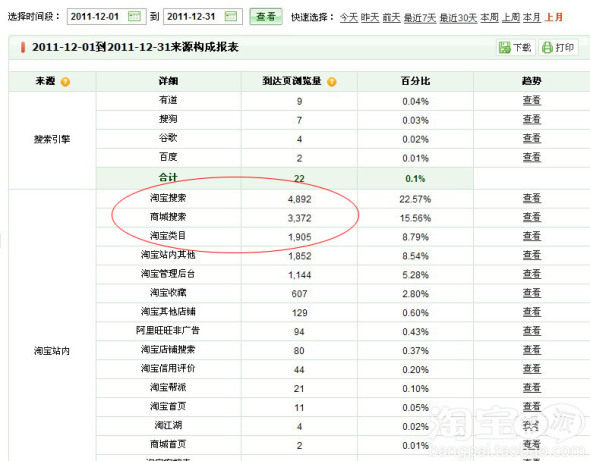View trend for 有道 row
590x461 pixels.
pos(532,100)
